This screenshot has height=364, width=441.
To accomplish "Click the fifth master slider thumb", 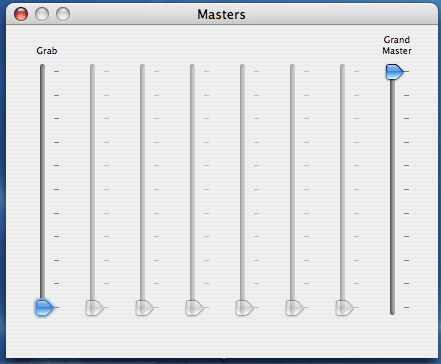I will pos(245,307).
